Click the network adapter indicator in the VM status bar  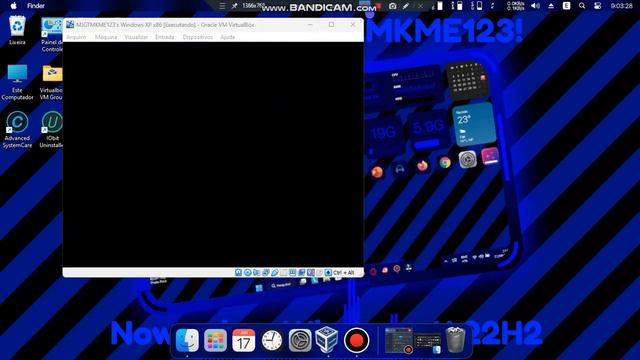click(x=265, y=272)
